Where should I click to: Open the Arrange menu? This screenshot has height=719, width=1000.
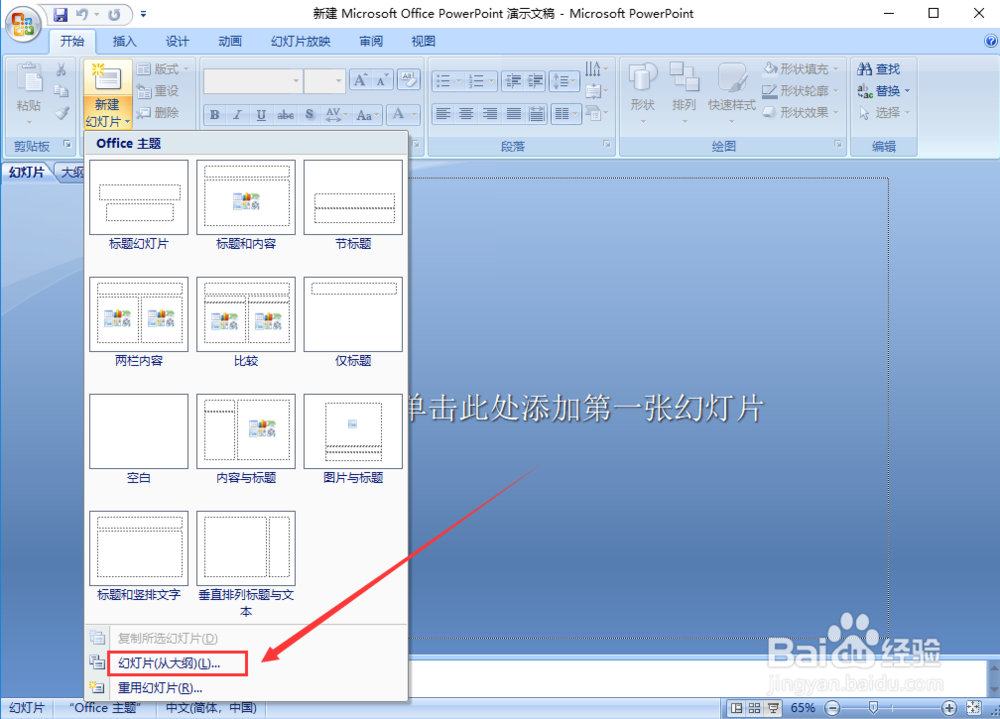click(x=684, y=93)
